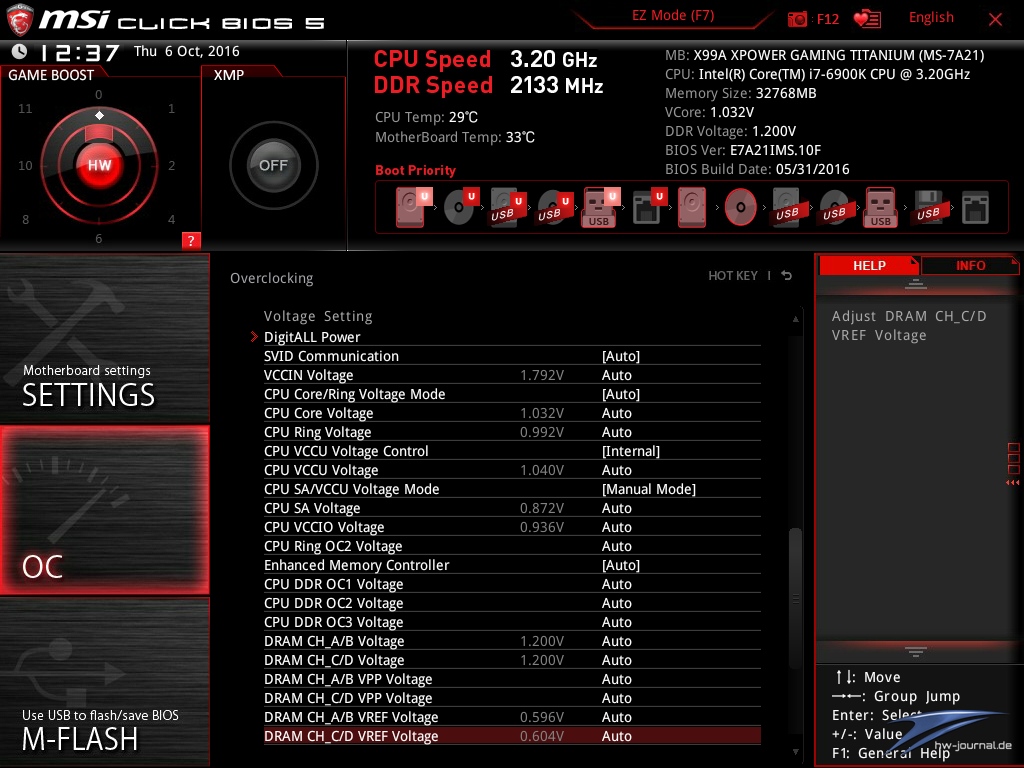Open the Game Boost question mark help
Viewport: 1024px width, 768px height.
[x=191, y=240]
